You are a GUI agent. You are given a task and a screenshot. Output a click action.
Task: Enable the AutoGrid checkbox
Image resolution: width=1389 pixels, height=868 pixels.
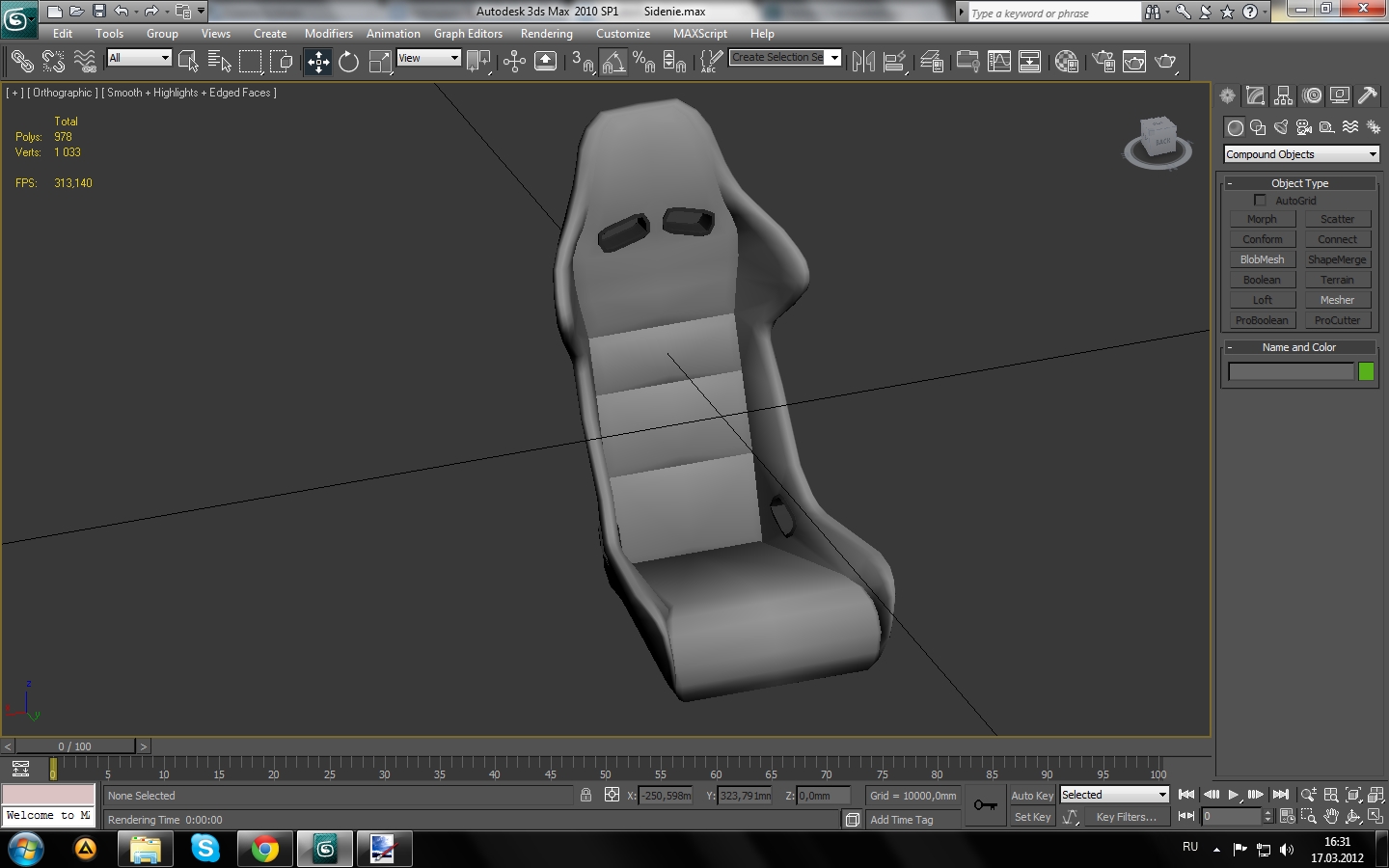(x=1260, y=201)
